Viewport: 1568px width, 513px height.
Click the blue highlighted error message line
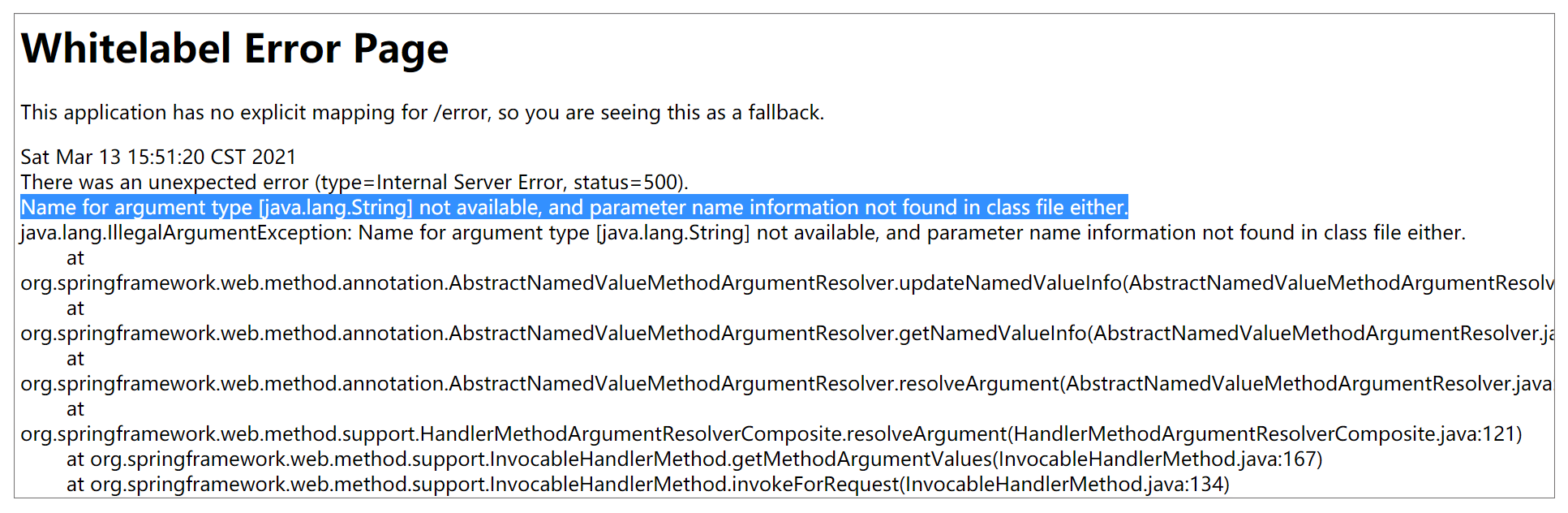pos(574,208)
